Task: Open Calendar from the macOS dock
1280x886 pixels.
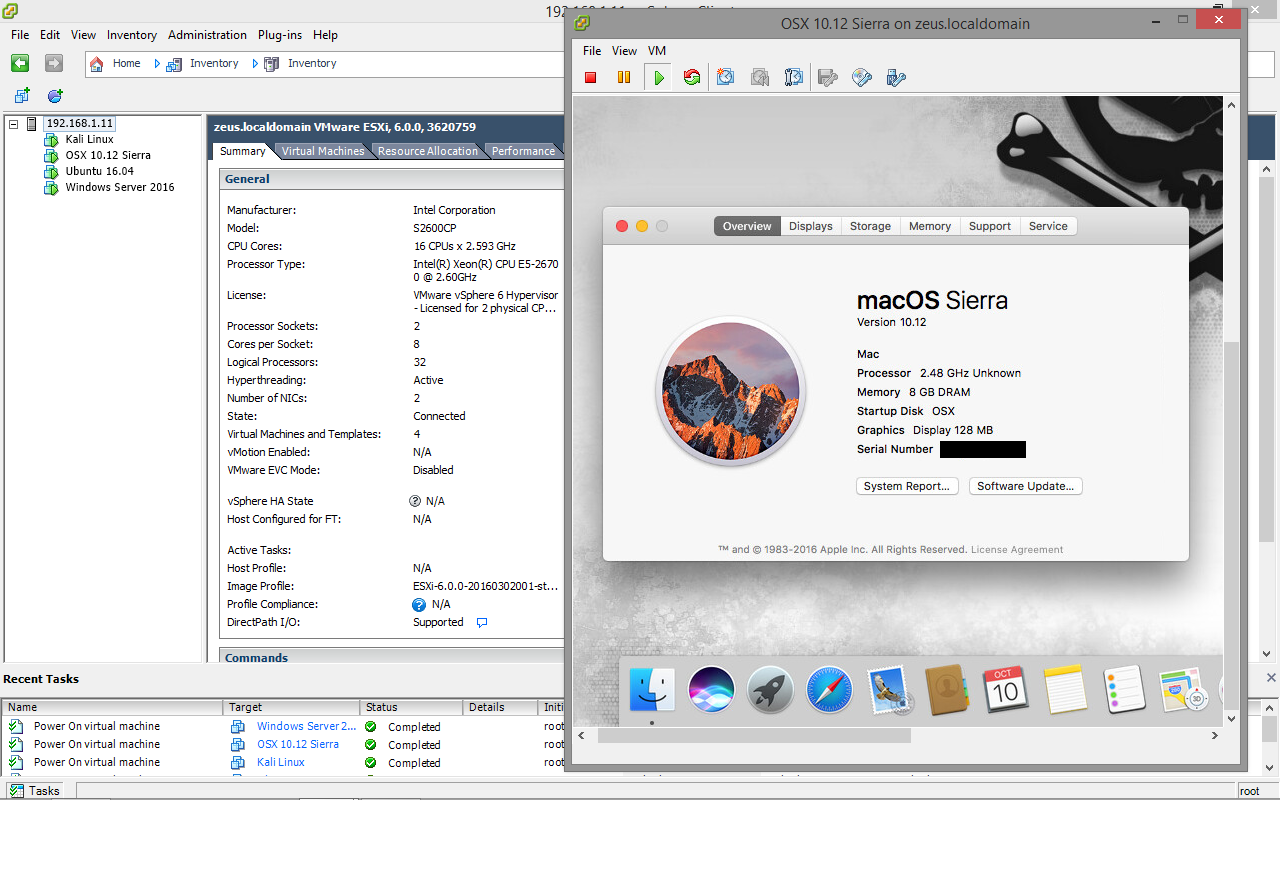Action: coord(1006,690)
